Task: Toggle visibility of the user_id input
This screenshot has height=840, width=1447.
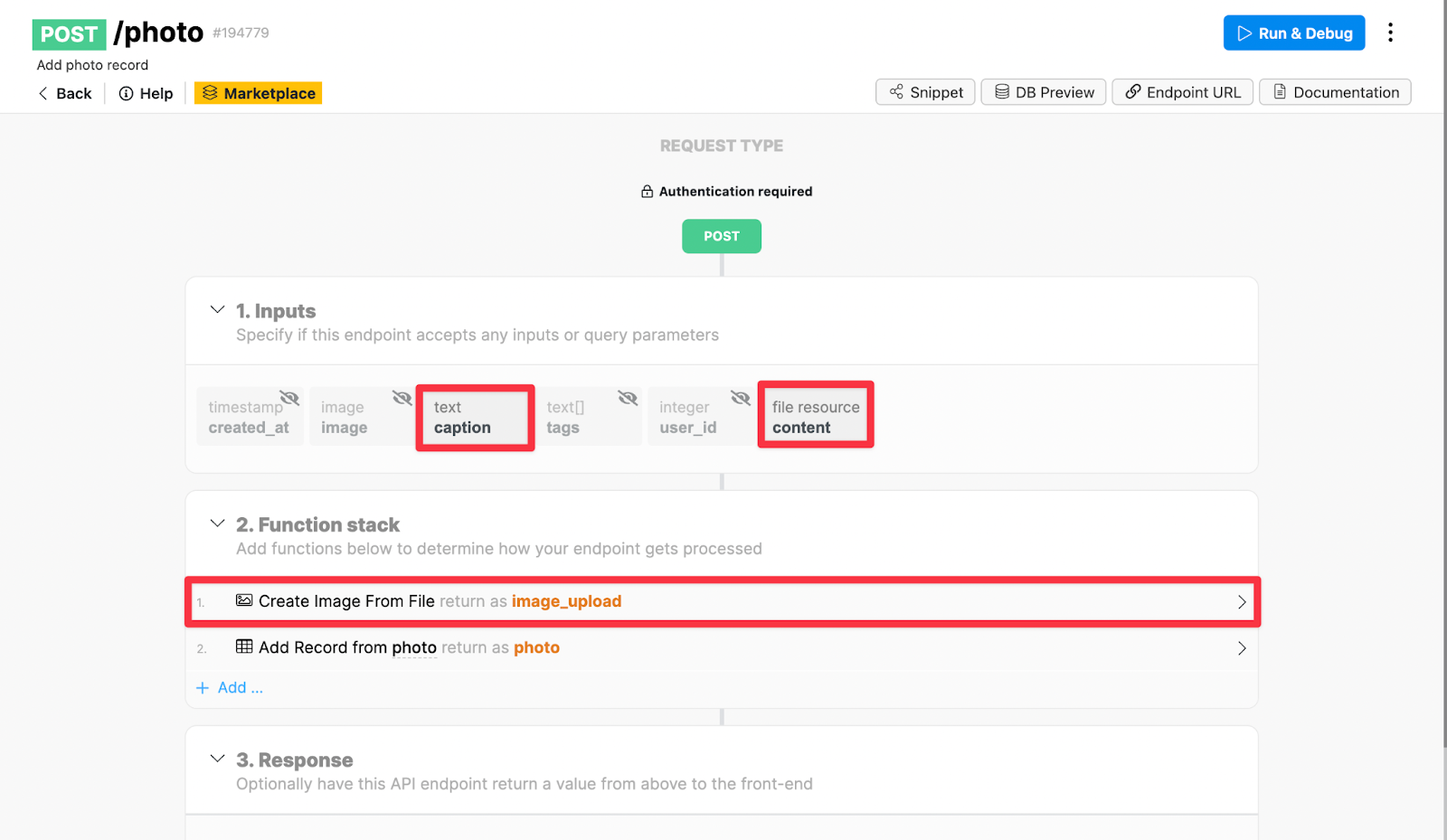Action: pyautogui.click(x=740, y=397)
